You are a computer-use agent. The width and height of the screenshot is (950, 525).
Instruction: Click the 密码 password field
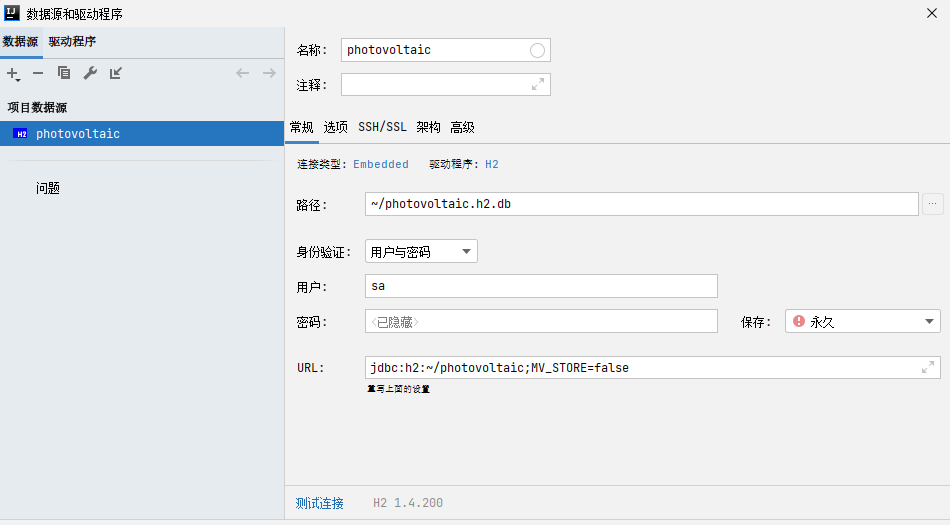click(541, 321)
